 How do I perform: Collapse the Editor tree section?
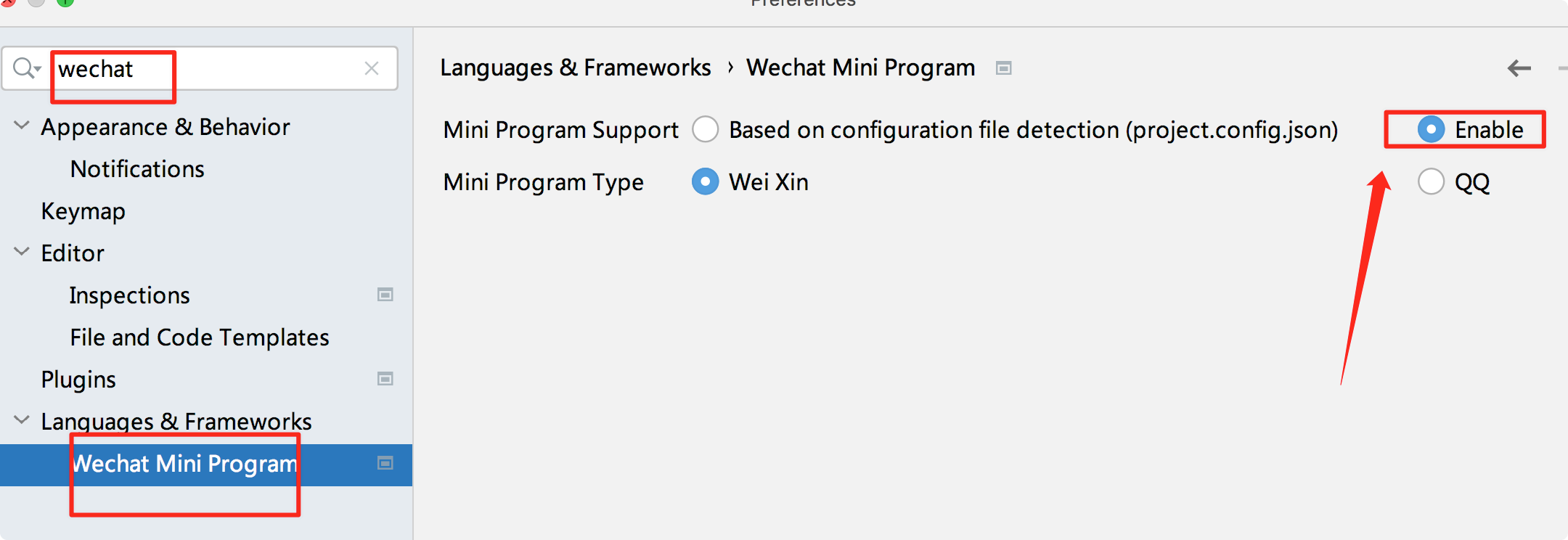tap(22, 252)
